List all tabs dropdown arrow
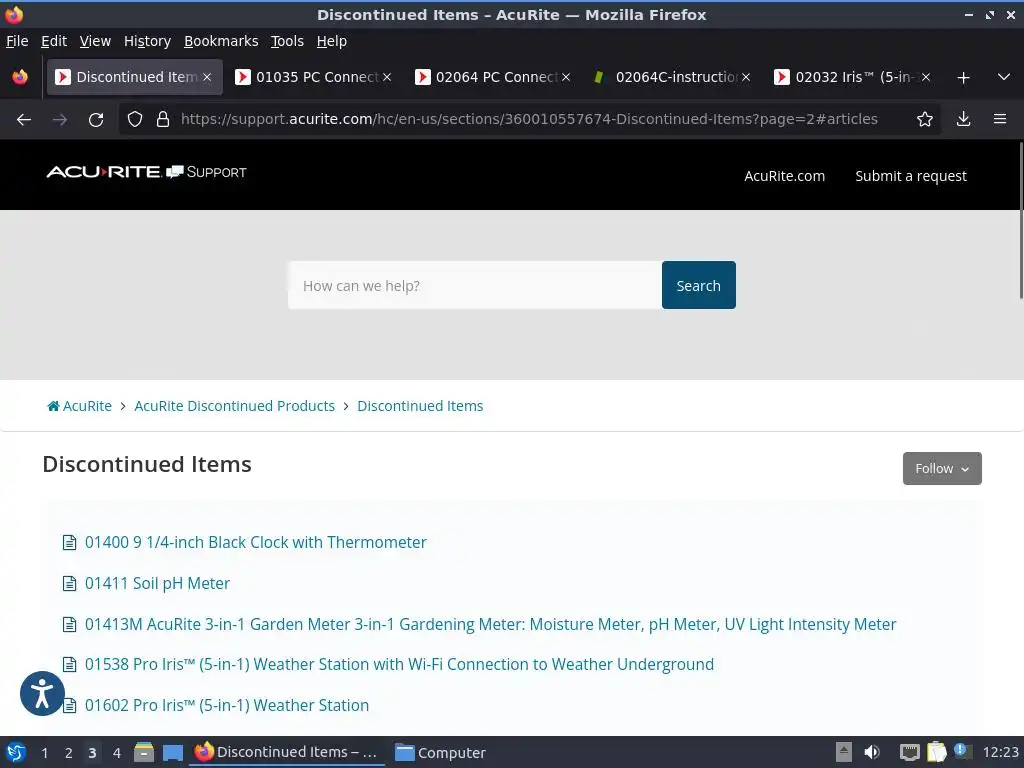Image resolution: width=1024 pixels, height=768 pixels. coord(1004,77)
